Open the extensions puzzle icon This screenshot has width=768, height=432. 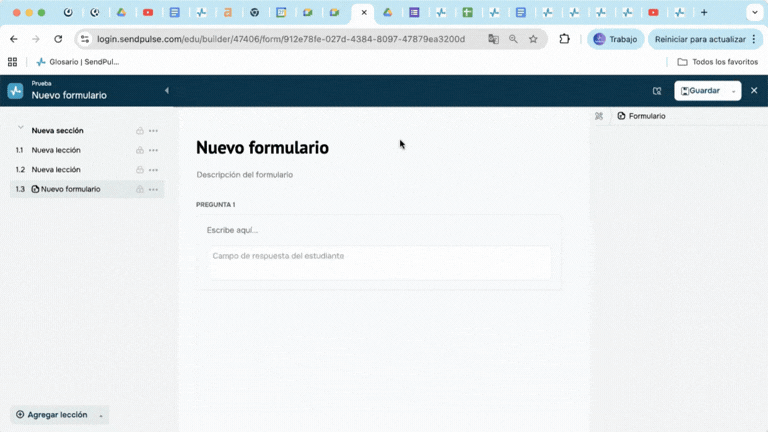(x=564, y=39)
